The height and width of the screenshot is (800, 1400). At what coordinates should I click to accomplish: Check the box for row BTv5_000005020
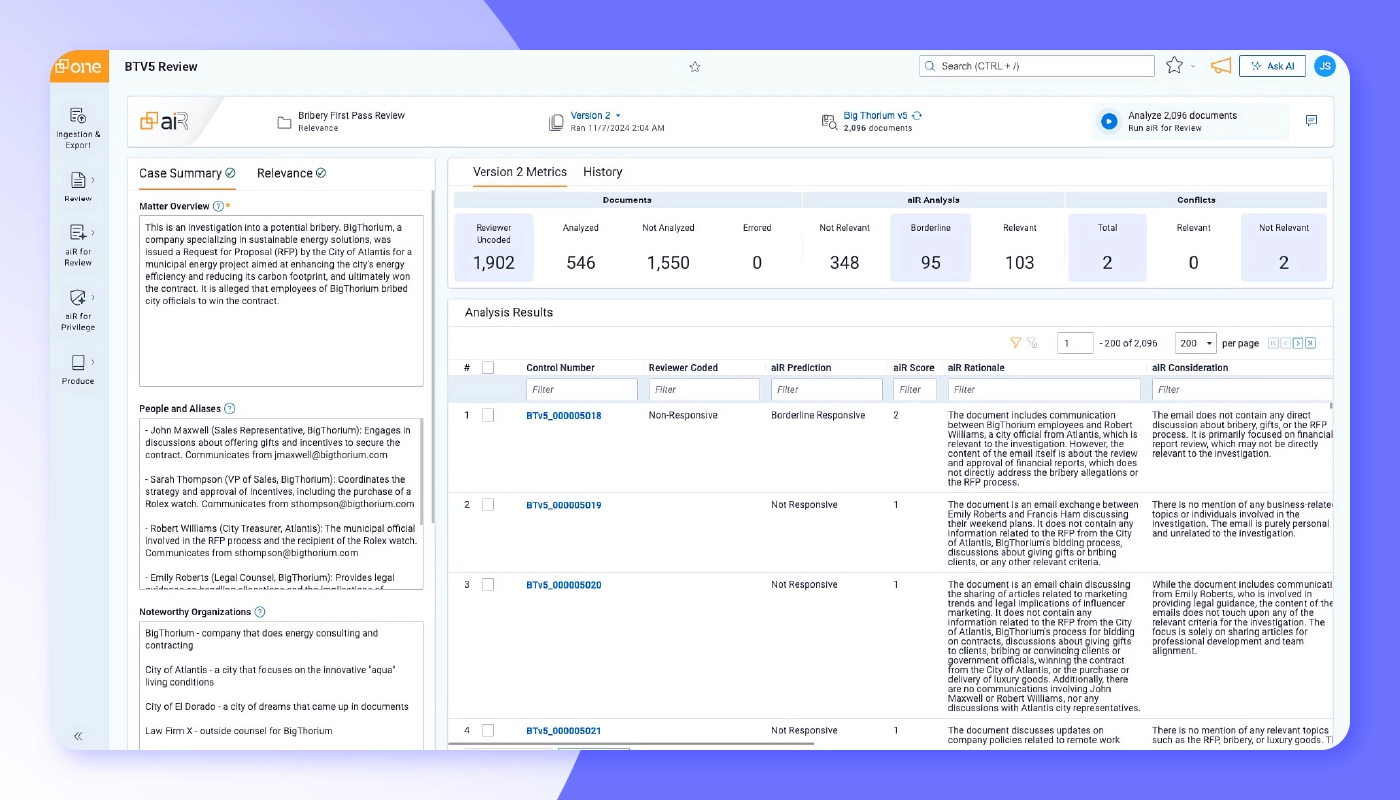488,585
